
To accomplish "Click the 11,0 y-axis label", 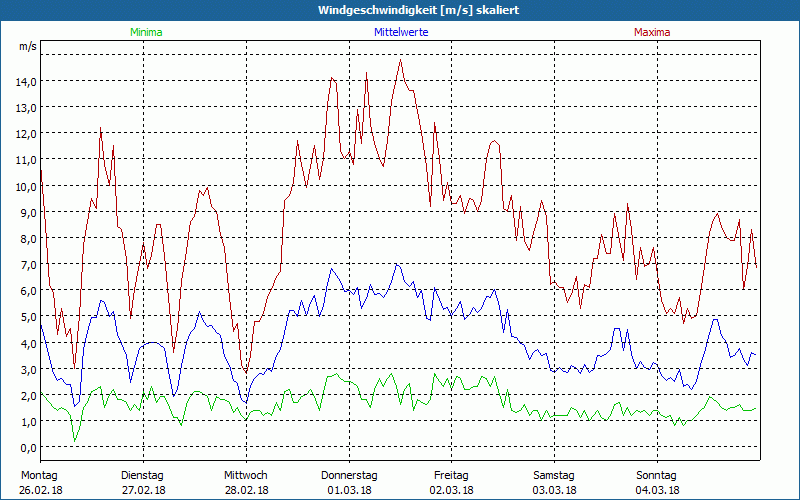I will click(x=26, y=160).
